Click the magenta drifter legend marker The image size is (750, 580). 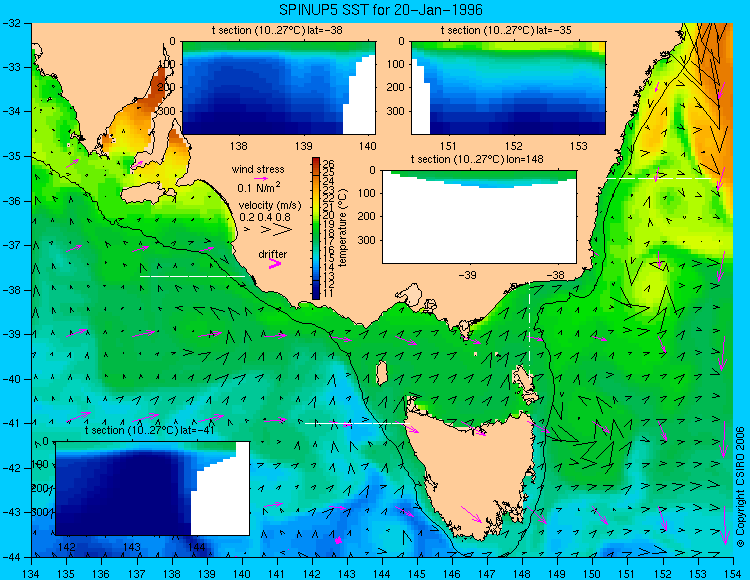[275, 263]
